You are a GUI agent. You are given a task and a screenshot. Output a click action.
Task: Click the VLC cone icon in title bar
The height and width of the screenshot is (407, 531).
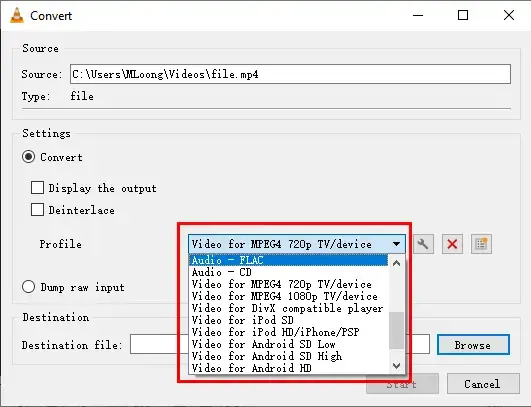17,16
